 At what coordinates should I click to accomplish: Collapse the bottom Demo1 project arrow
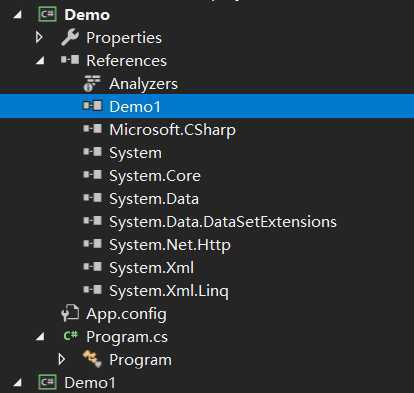coord(17,383)
